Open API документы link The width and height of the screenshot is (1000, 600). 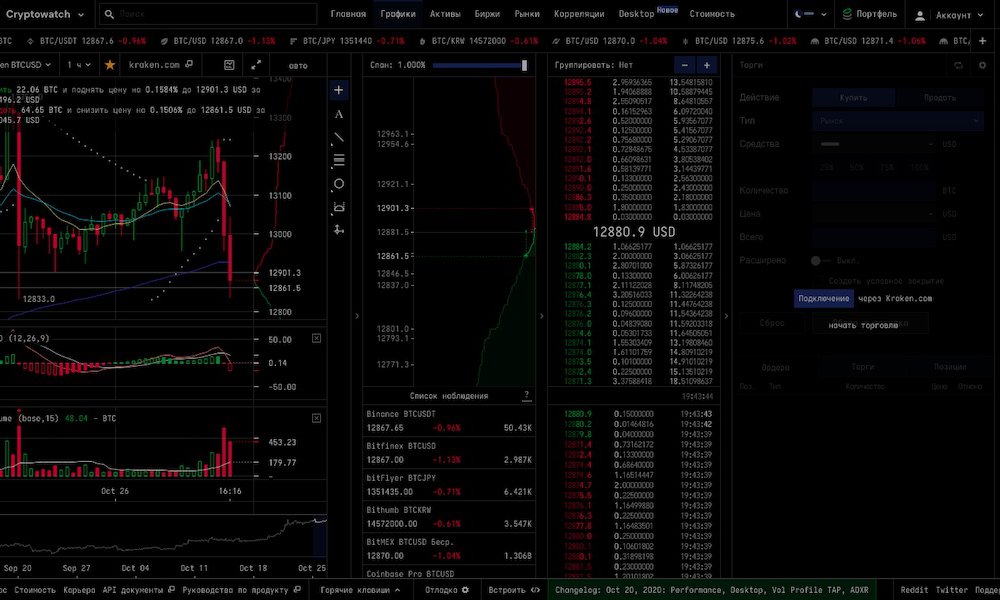[x=138, y=590]
